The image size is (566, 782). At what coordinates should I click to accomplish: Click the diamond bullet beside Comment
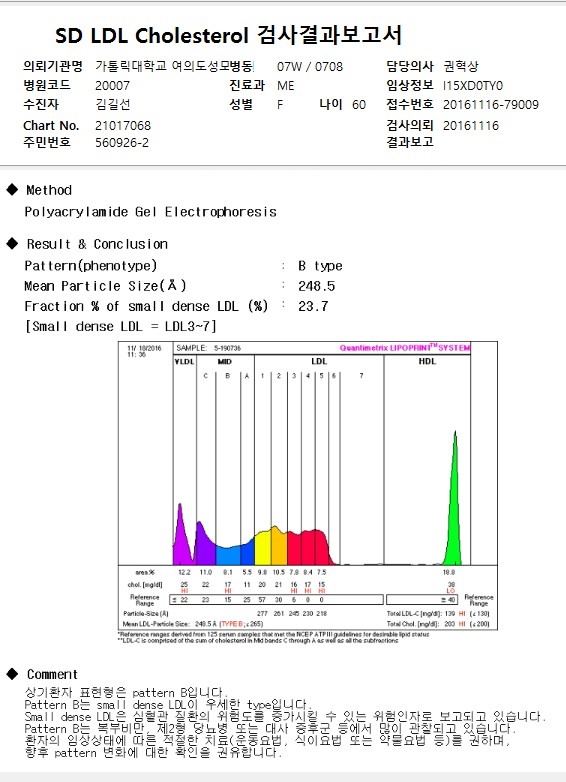click(x=12, y=674)
